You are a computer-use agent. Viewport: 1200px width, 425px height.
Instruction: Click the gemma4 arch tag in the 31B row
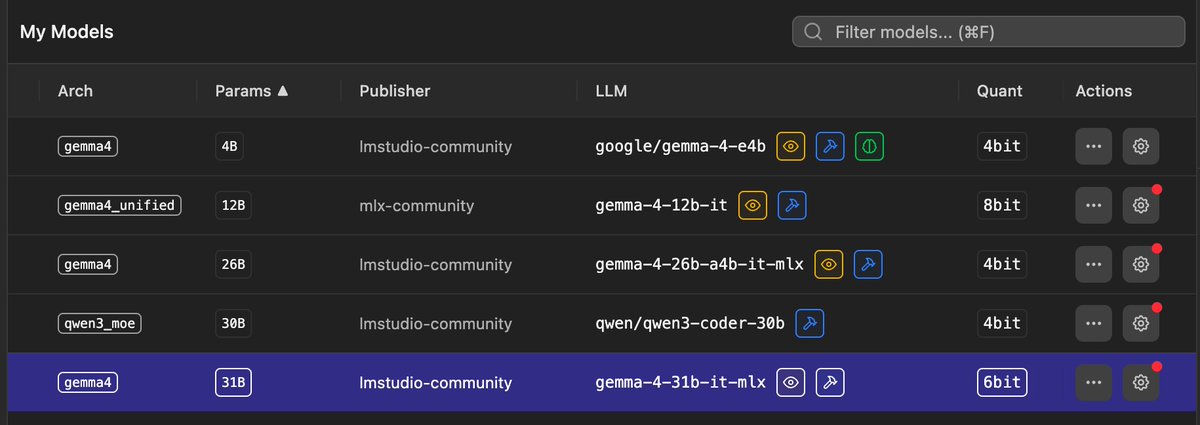click(88, 382)
